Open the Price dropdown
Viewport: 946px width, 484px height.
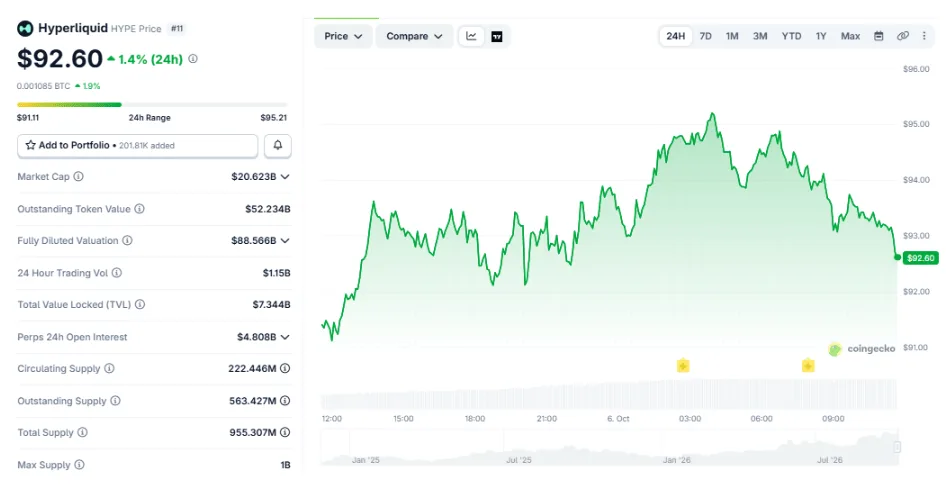point(343,36)
